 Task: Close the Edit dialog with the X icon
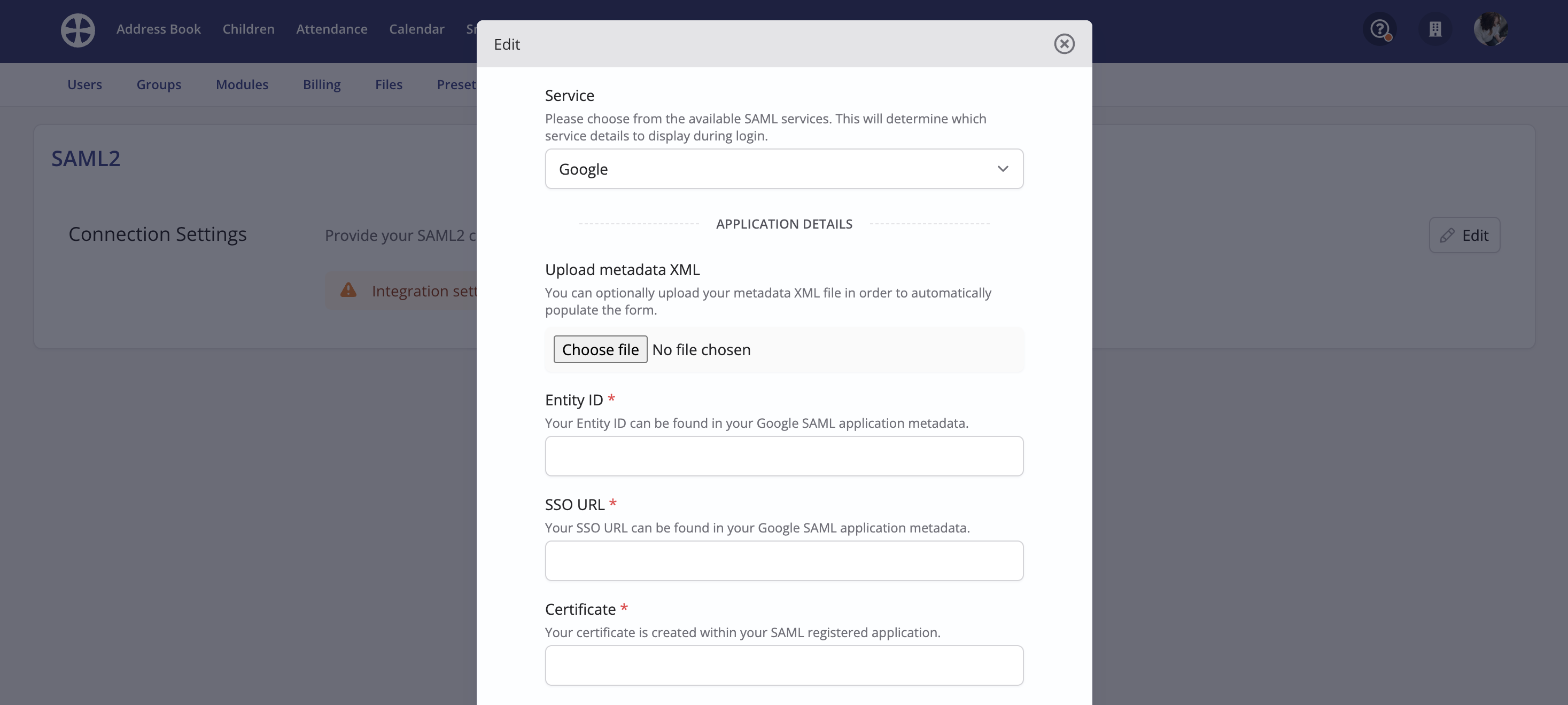[1064, 44]
